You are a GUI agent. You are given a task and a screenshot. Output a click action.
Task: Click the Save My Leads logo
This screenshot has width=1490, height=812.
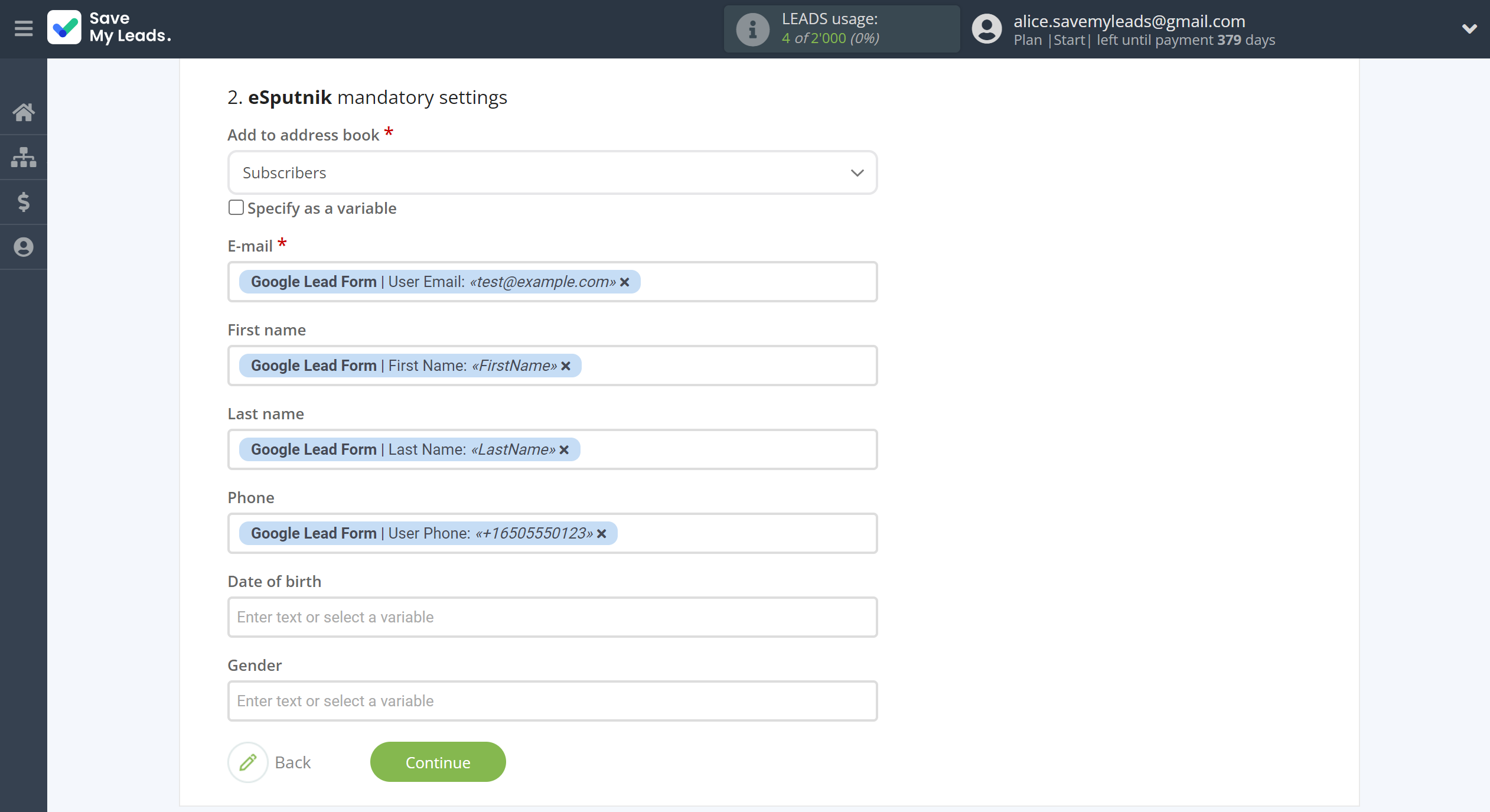[x=110, y=28]
